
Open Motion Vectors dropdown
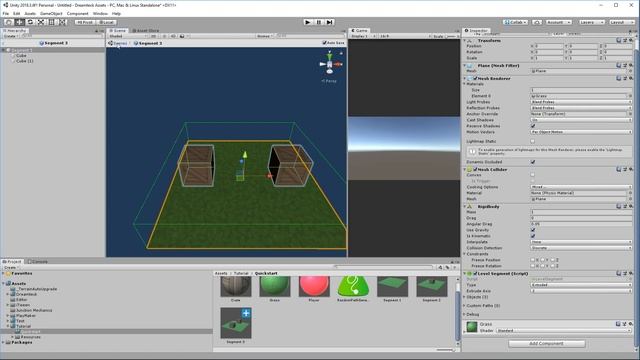click(x=581, y=132)
